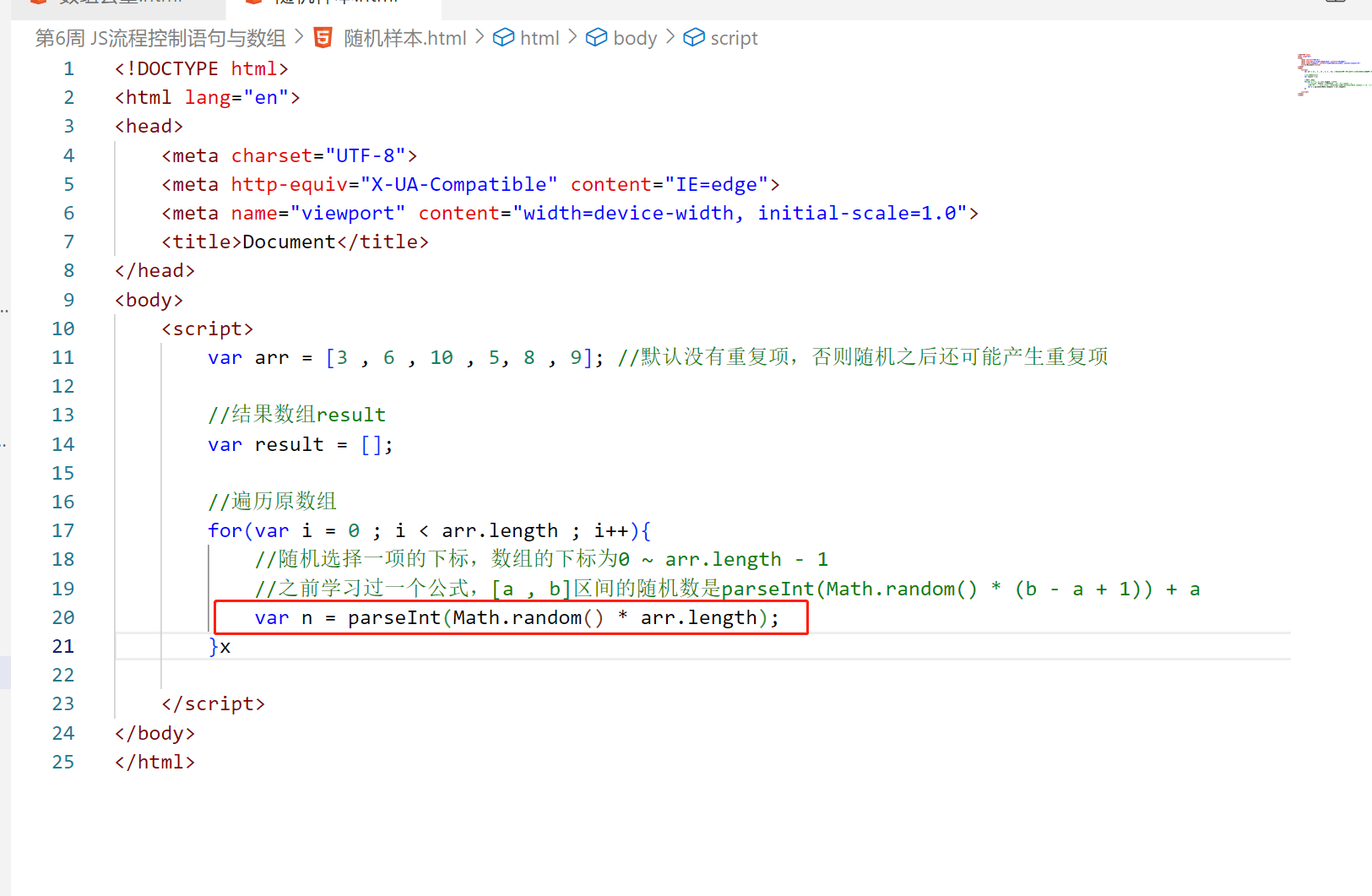Click line number 11 in the gutter
Viewport: 1372px width, 896px height.
[63, 357]
